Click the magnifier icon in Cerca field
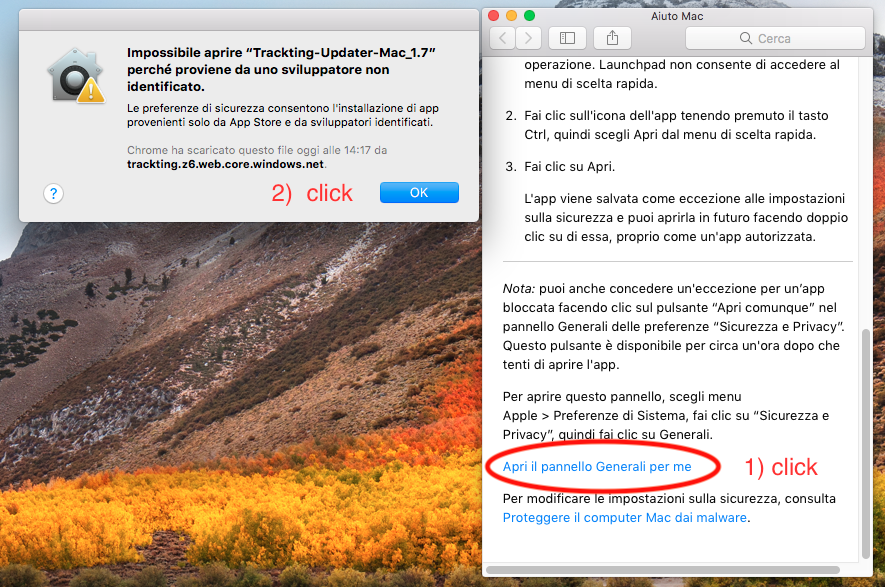Image resolution: width=885 pixels, height=587 pixels. point(746,38)
